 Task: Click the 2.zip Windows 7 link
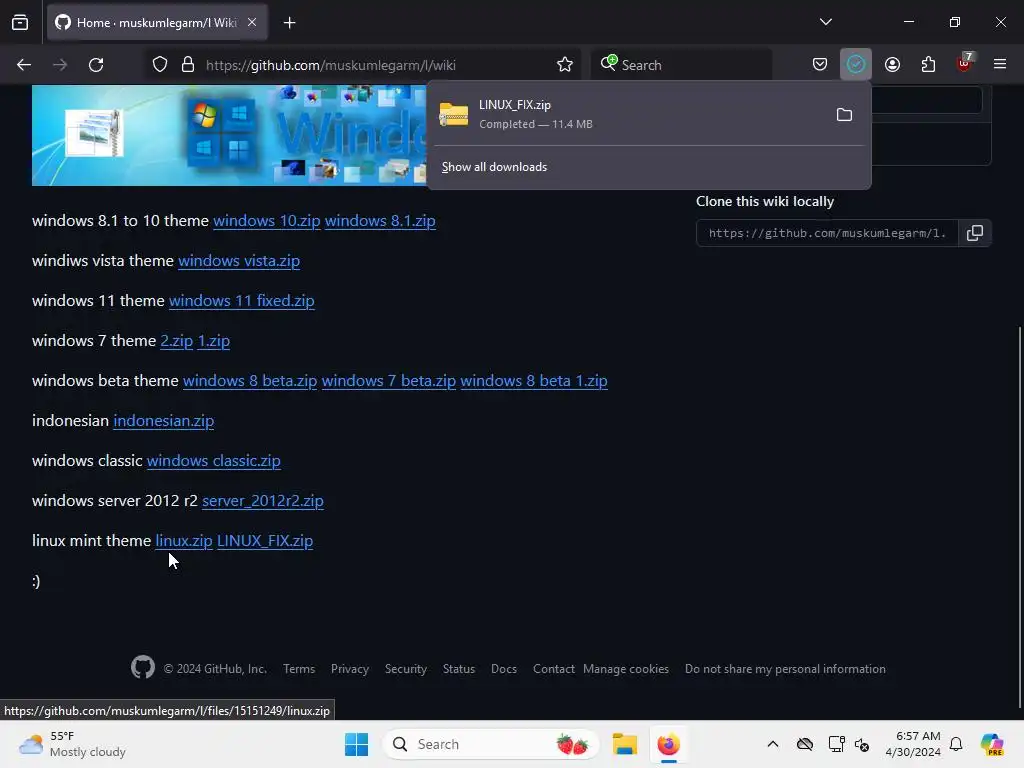click(x=176, y=341)
